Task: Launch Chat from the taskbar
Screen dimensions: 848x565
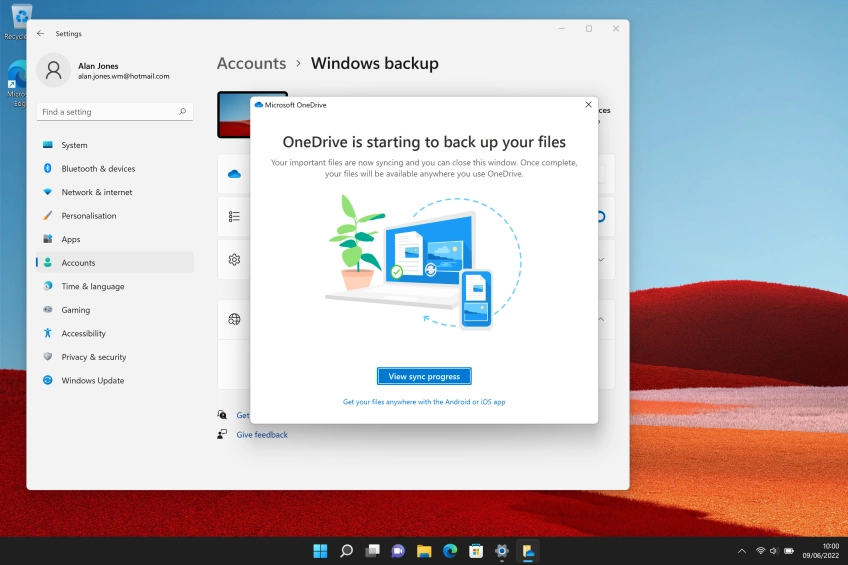Action: pyautogui.click(x=398, y=551)
